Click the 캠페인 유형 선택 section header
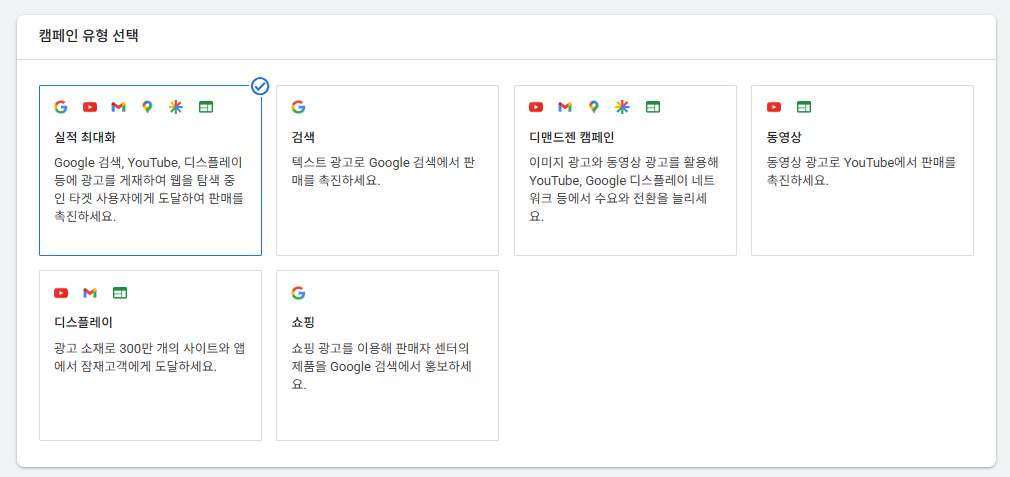Image resolution: width=1010 pixels, height=477 pixels. (x=89, y=36)
